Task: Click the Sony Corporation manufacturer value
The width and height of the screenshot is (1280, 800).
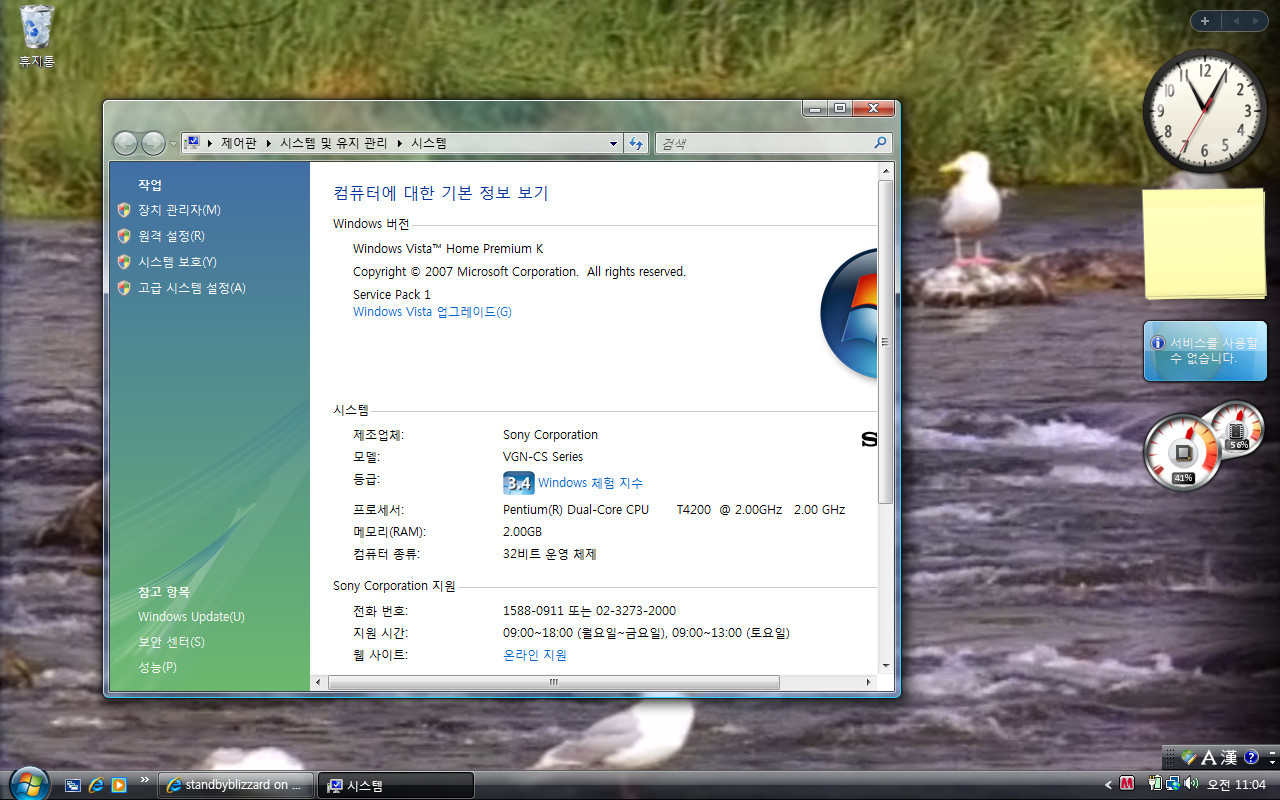Action: coord(550,435)
